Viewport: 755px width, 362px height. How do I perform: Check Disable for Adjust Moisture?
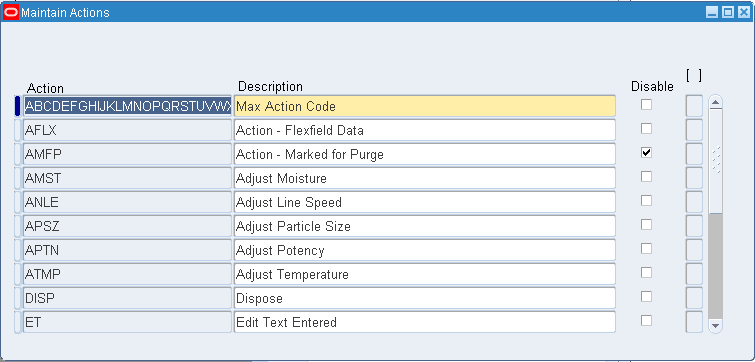pyautogui.click(x=646, y=177)
